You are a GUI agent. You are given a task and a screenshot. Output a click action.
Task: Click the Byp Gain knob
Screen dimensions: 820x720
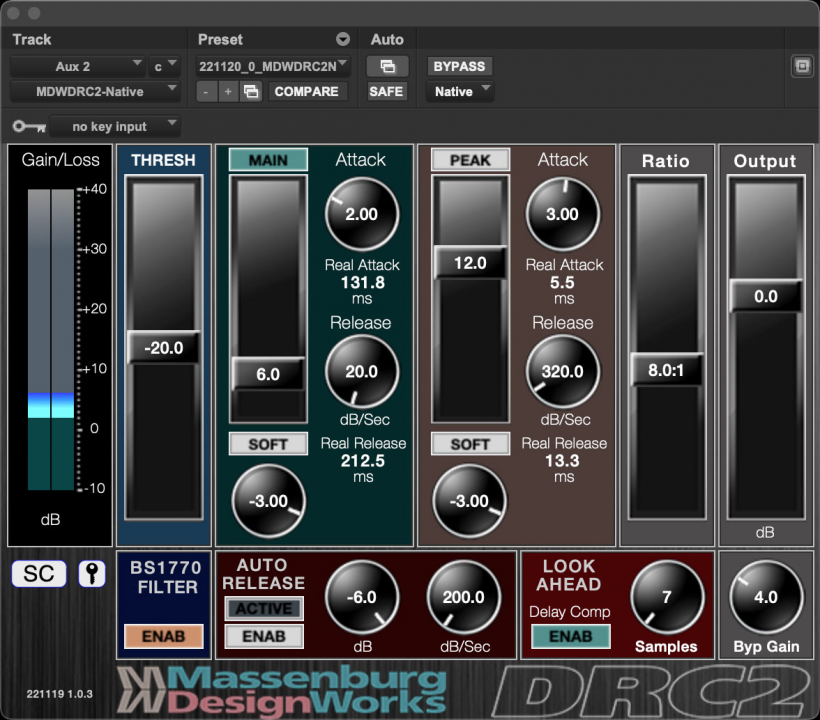pos(765,598)
